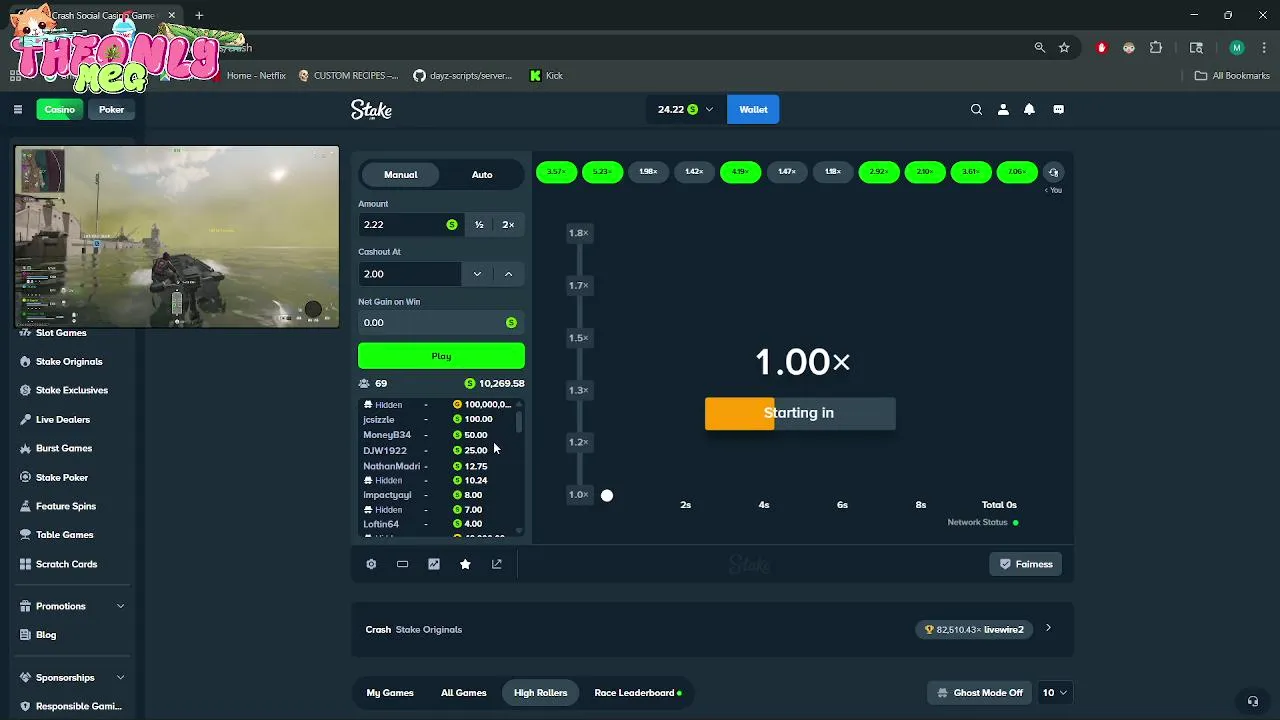Open Fairness dialog
1280x720 pixels.
click(1026, 564)
